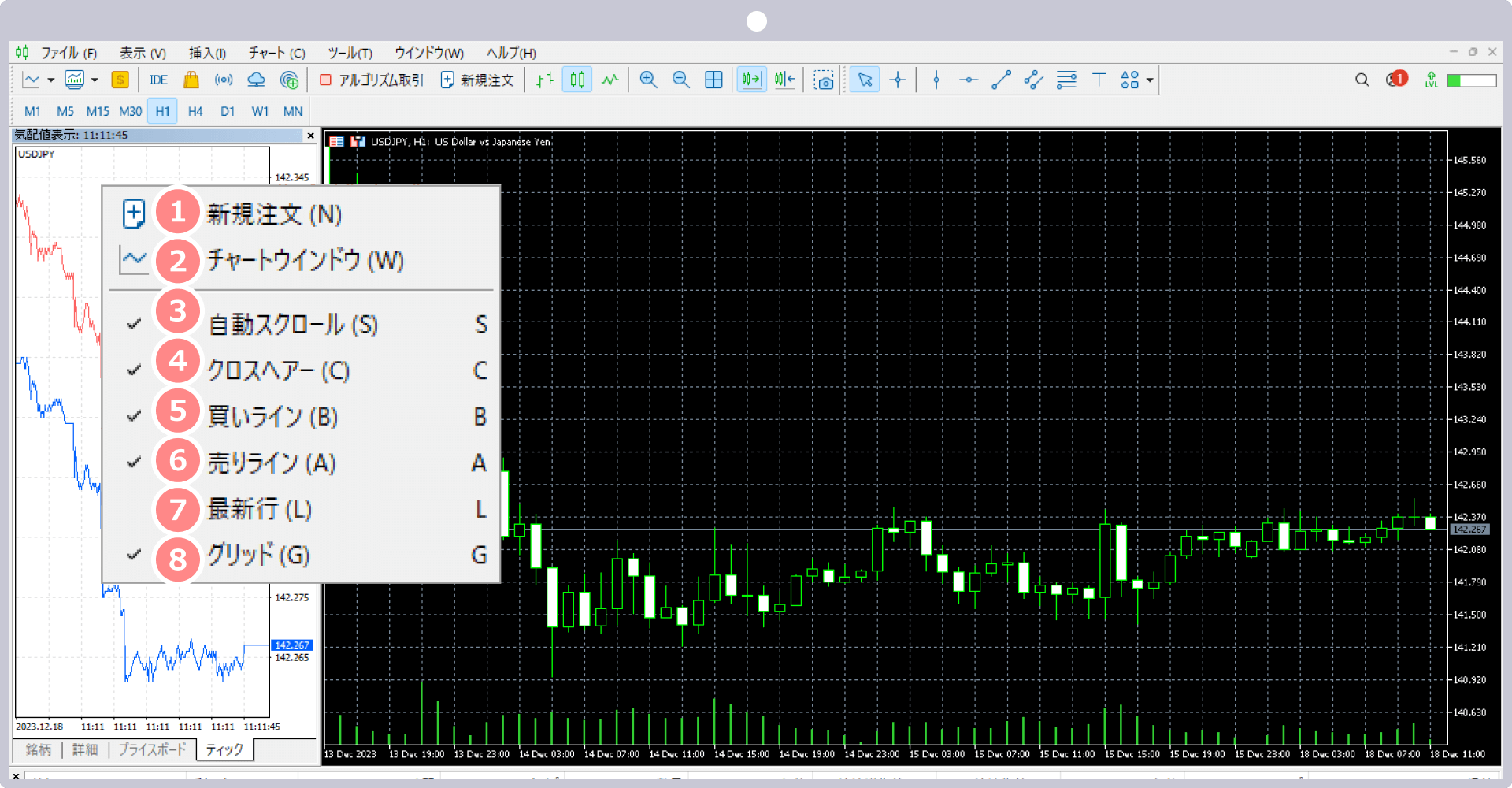The width and height of the screenshot is (1512, 788).
Task: Select the cursor arrow tool
Action: pyautogui.click(x=865, y=80)
